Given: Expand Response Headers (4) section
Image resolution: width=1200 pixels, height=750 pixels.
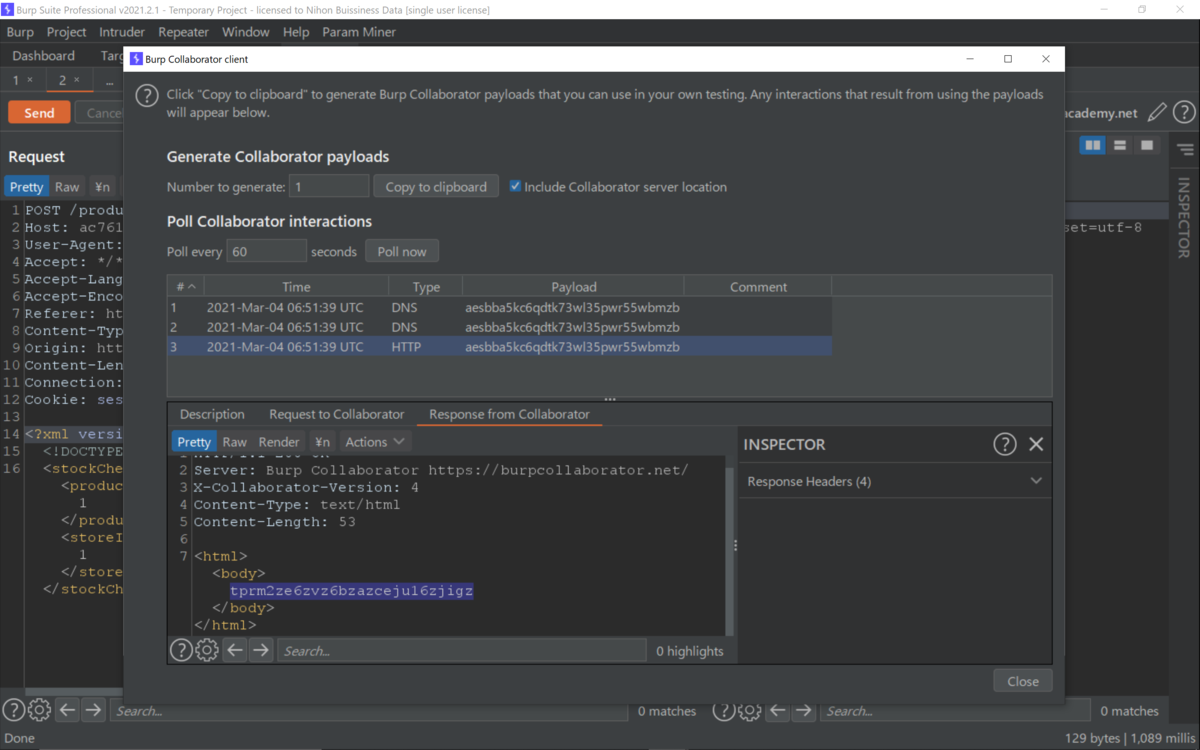Looking at the screenshot, I should pyautogui.click(x=895, y=481).
